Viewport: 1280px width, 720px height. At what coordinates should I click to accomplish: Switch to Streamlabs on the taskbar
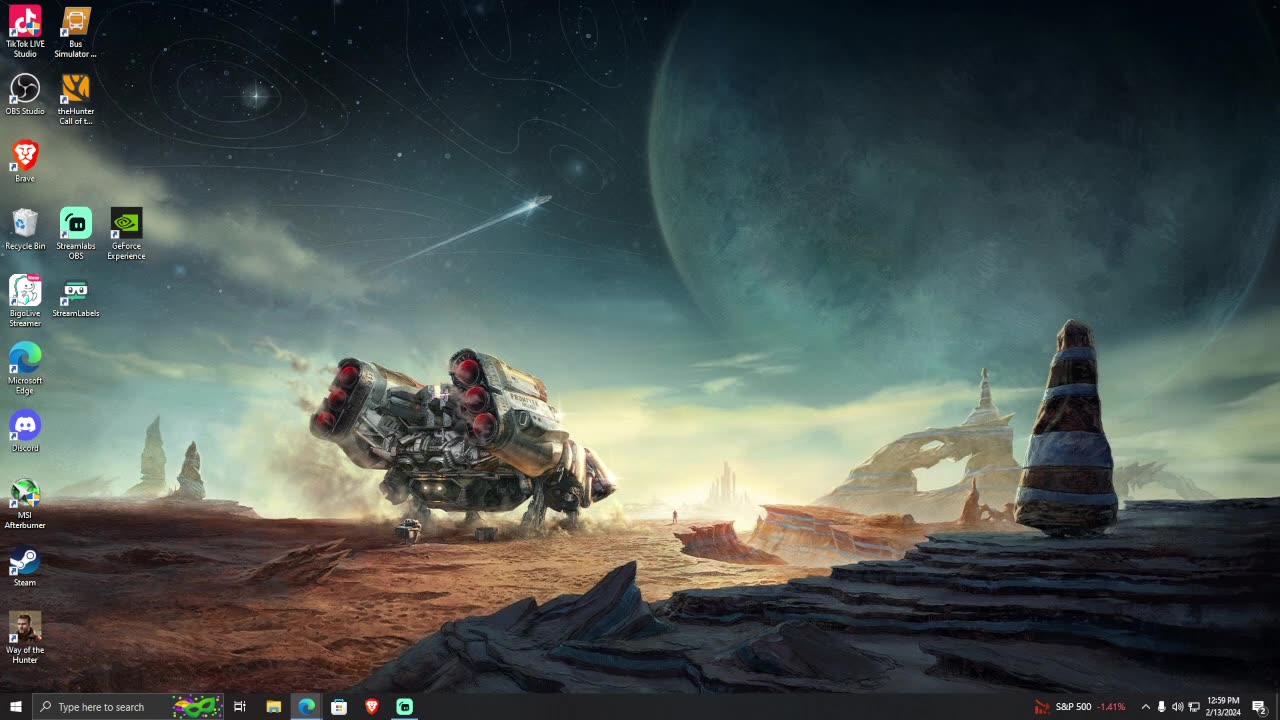[x=405, y=707]
